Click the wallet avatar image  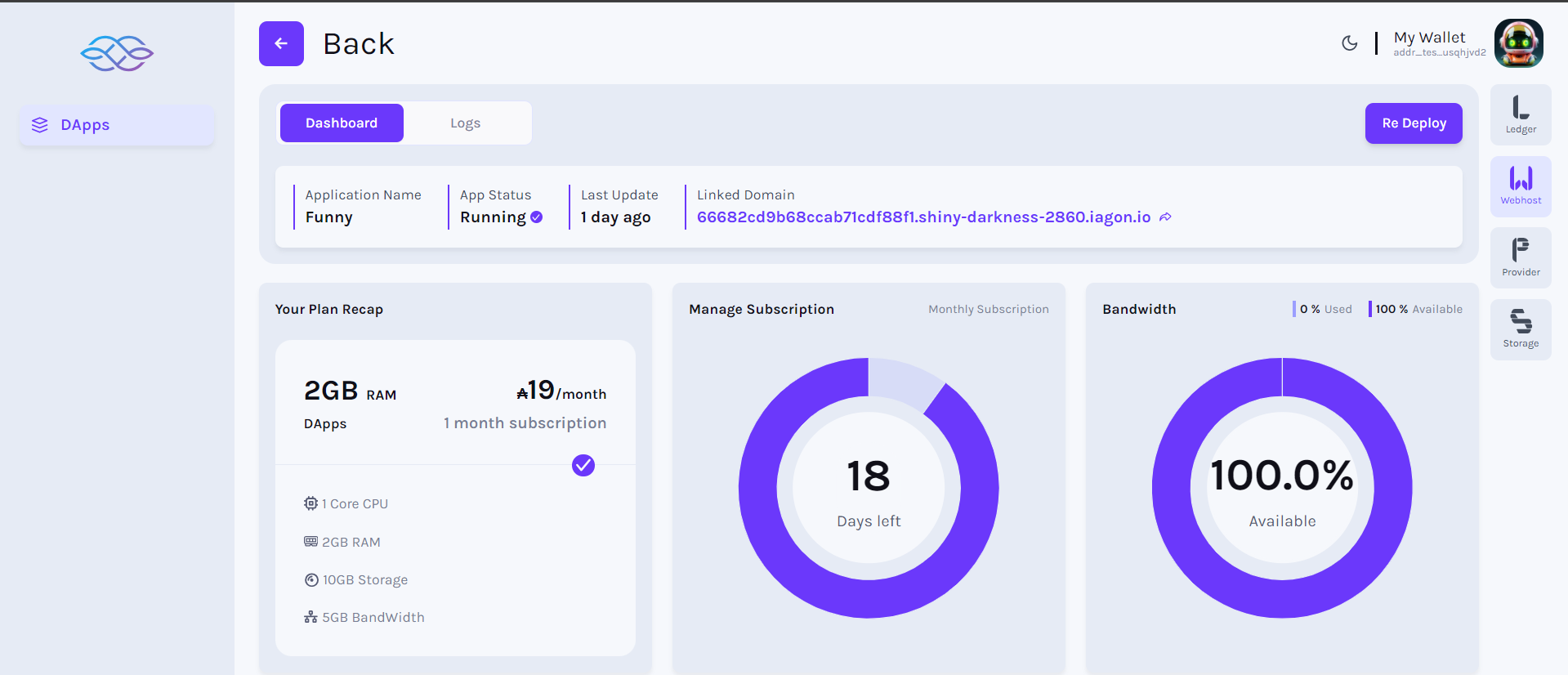point(1518,43)
